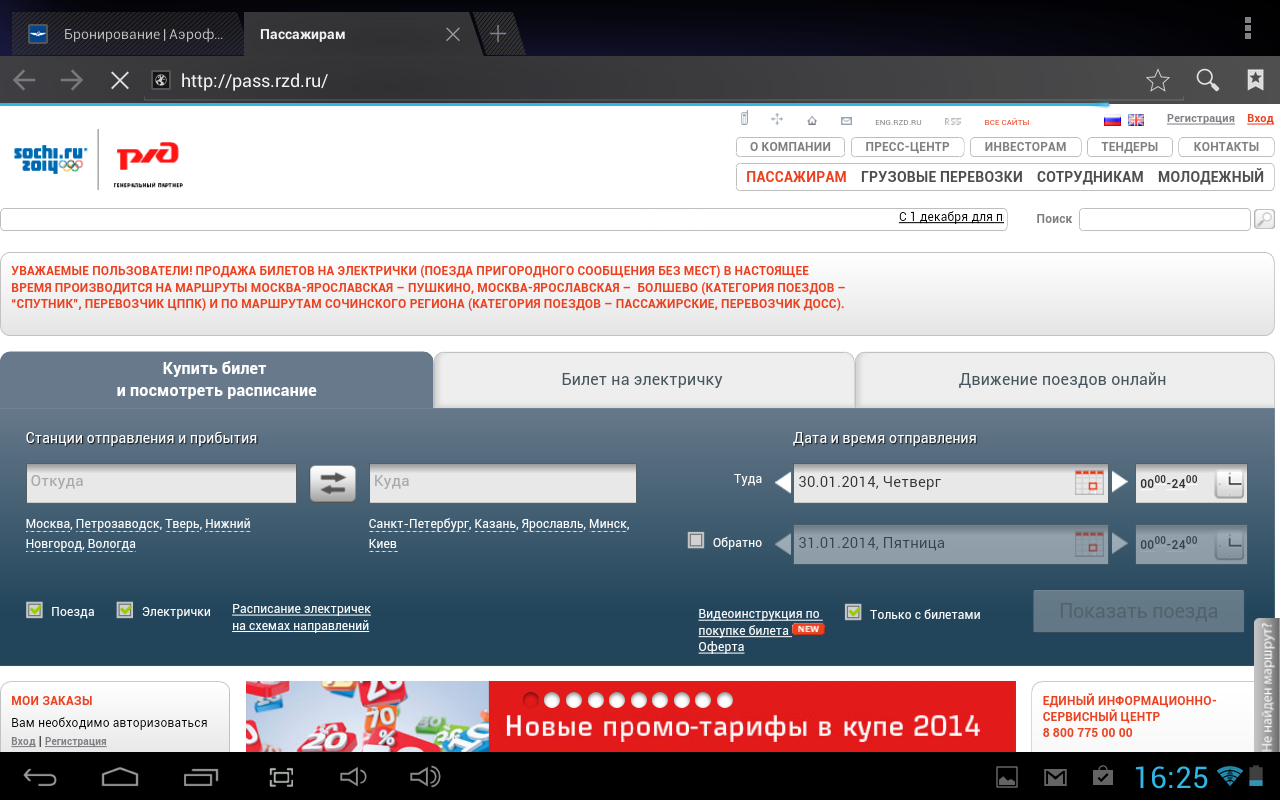The image size is (1280, 800).
Task: Open clock picker for Туда time
Action: tap(1229, 483)
